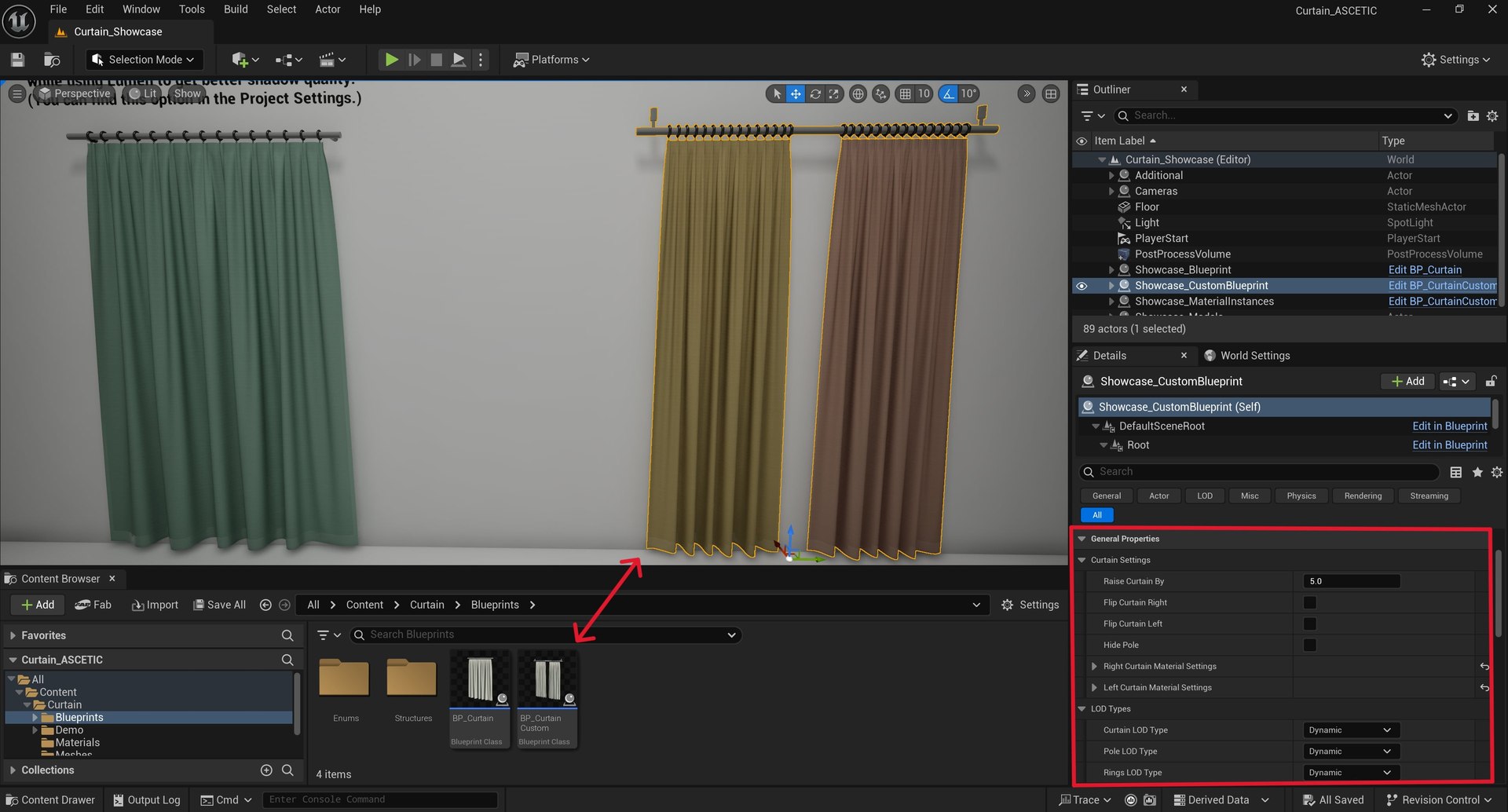Open the Build menu

pyautogui.click(x=236, y=9)
